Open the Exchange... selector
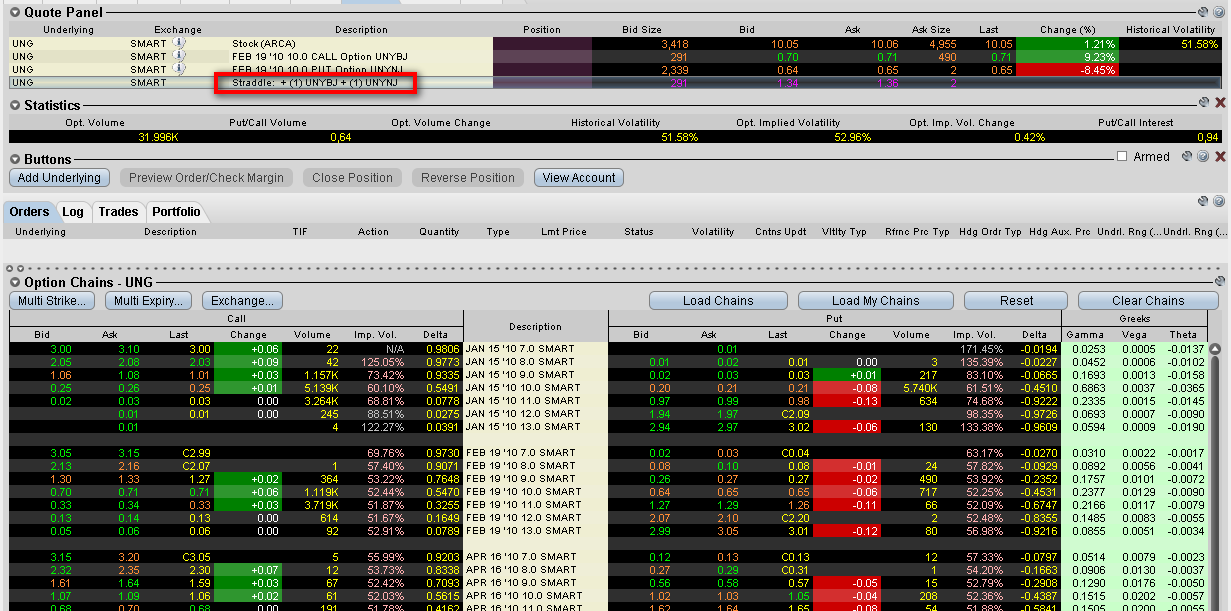 (242, 300)
